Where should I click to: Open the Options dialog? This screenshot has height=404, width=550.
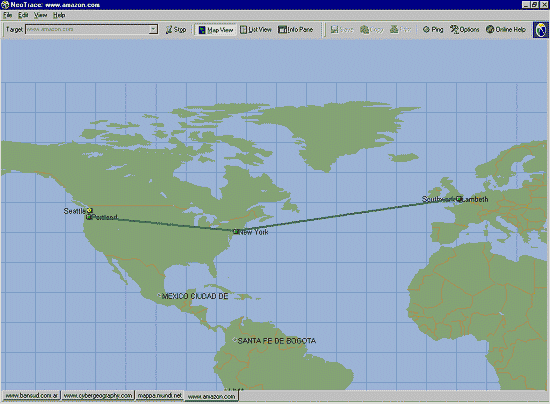465,30
